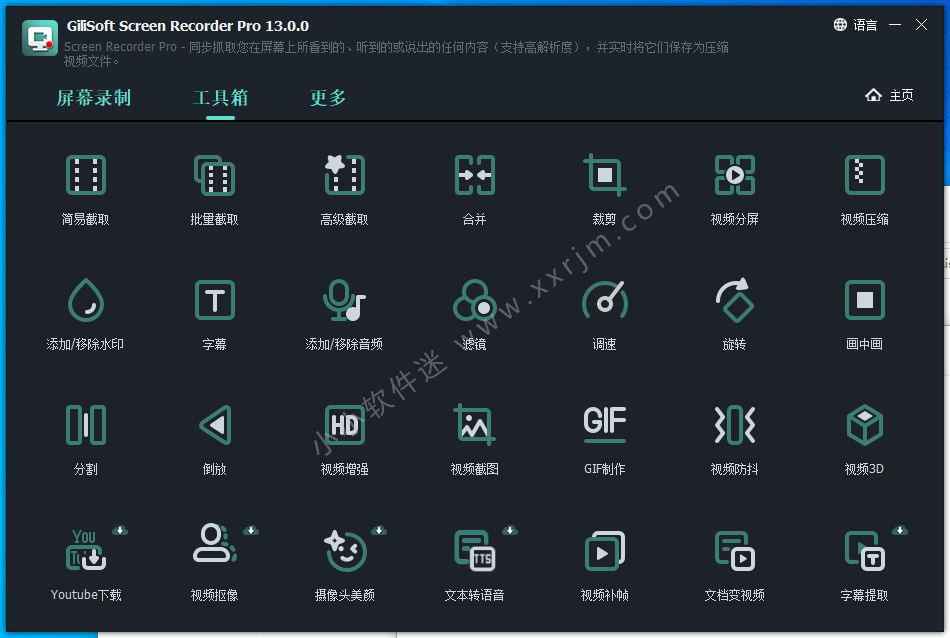Open the 批量截取 batch cut tool
The image size is (950, 638).
click(x=214, y=190)
